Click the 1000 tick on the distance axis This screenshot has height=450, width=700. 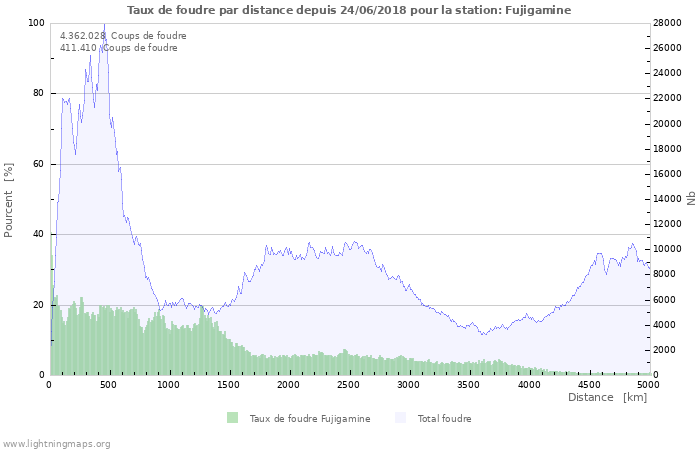(x=169, y=384)
